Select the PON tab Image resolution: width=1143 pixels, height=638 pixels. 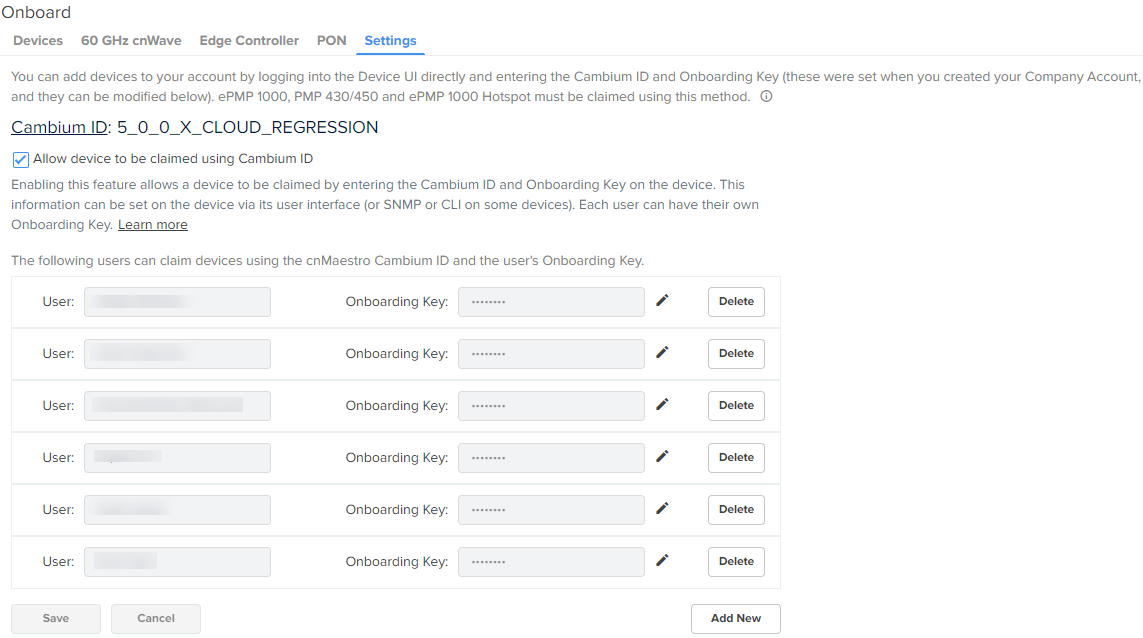pyautogui.click(x=332, y=41)
